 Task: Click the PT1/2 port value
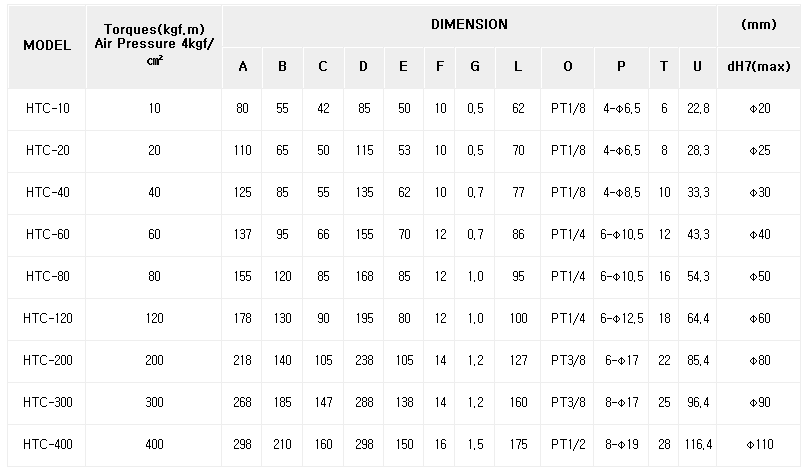click(x=568, y=444)
